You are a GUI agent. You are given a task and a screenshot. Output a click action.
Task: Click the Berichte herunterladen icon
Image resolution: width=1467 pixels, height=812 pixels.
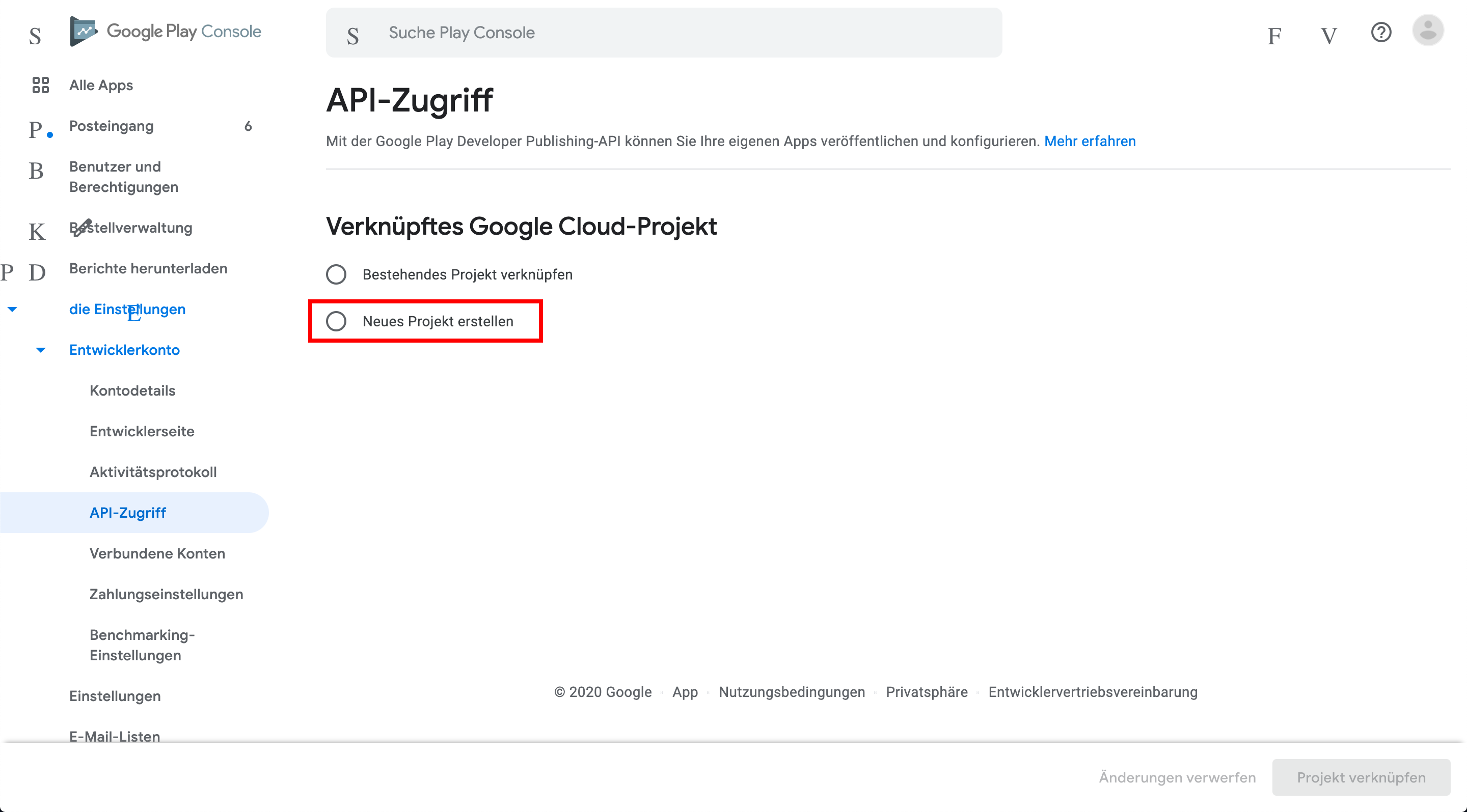coord(37,272)
